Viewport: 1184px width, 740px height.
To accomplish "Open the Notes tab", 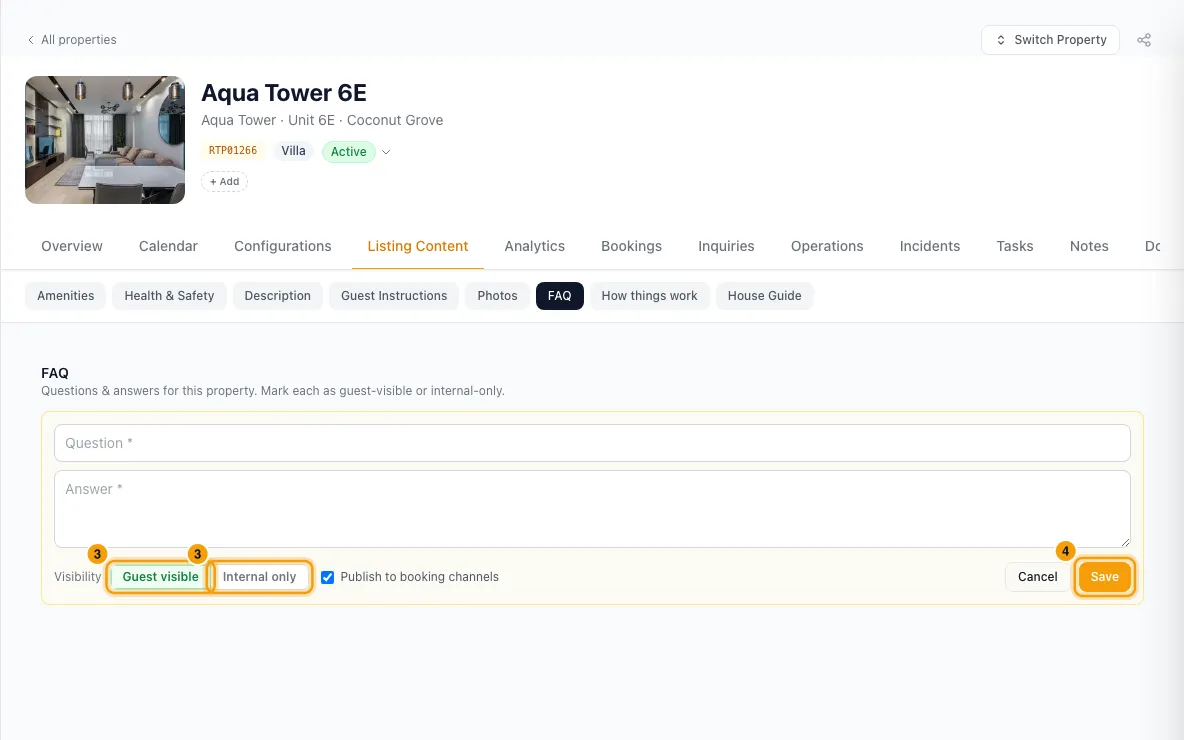I will pyautogui.click(x=1089, y=246).
